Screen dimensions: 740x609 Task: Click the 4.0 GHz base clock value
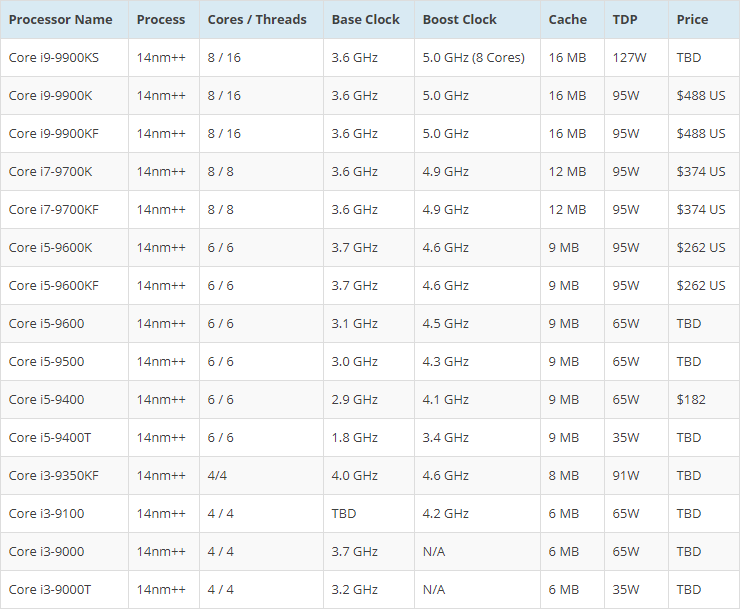[354, 475]
